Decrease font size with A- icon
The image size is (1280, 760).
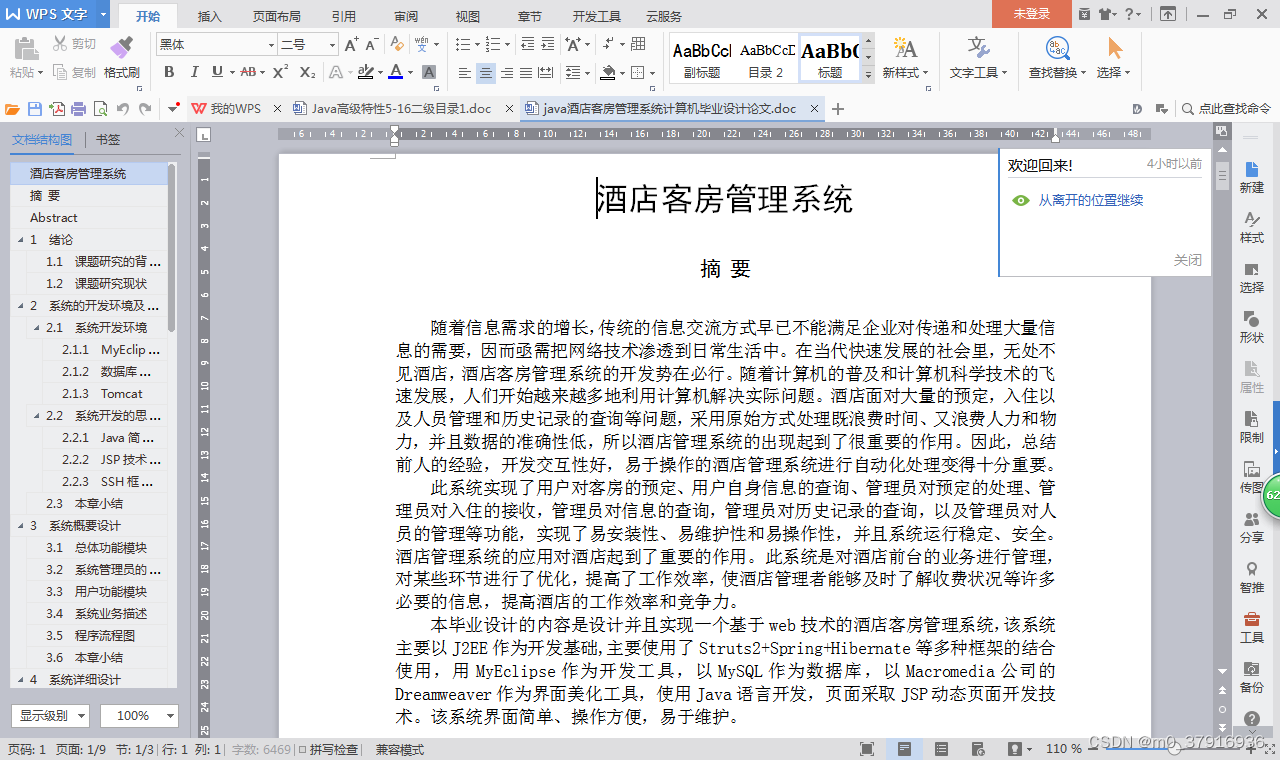click(372, 45)
